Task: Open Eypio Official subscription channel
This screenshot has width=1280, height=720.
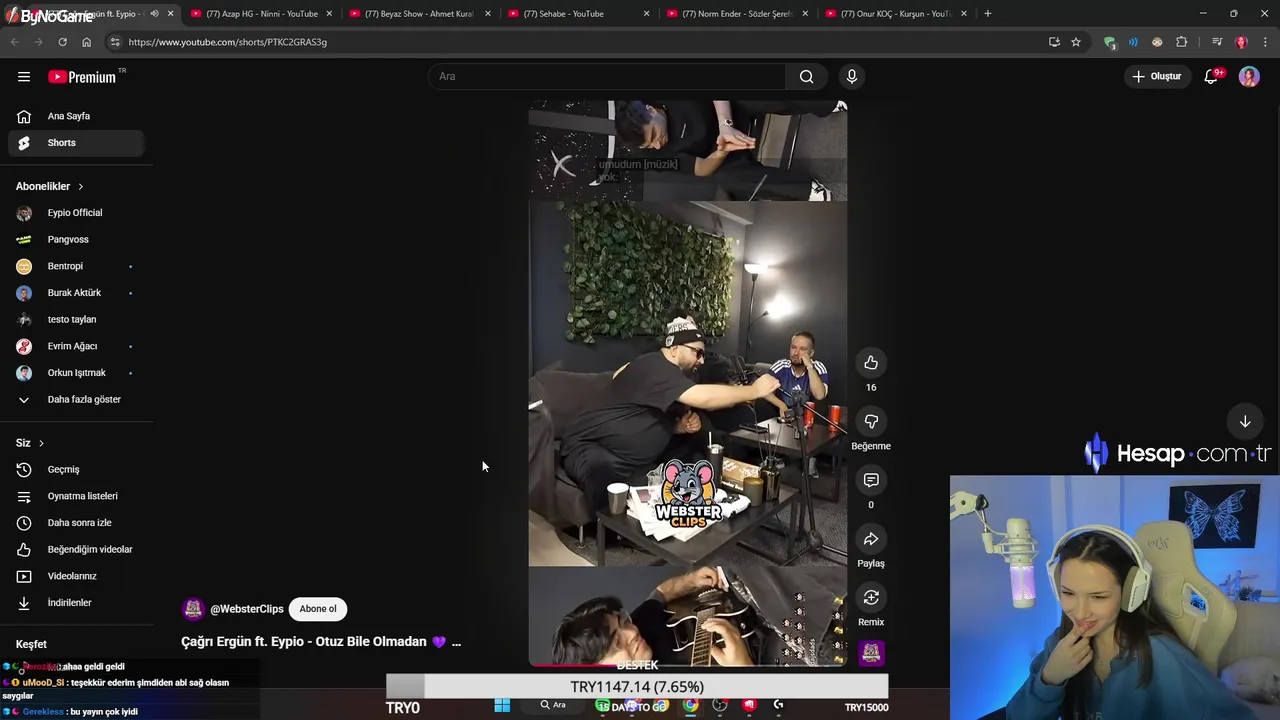Action: click(x=76, y=213)
